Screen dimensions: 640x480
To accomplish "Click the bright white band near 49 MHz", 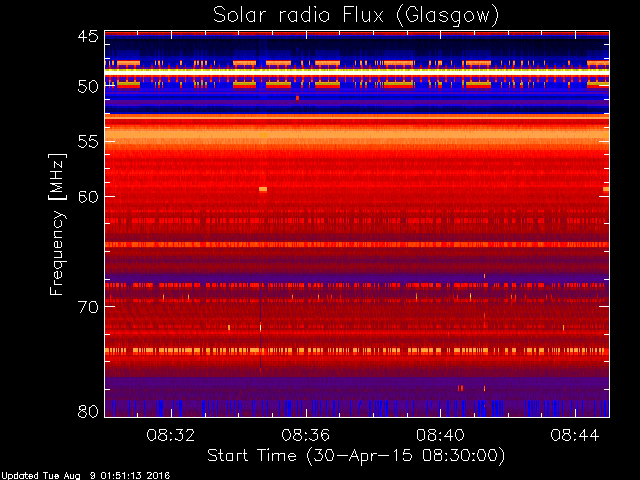I will (x=357, y=72).
